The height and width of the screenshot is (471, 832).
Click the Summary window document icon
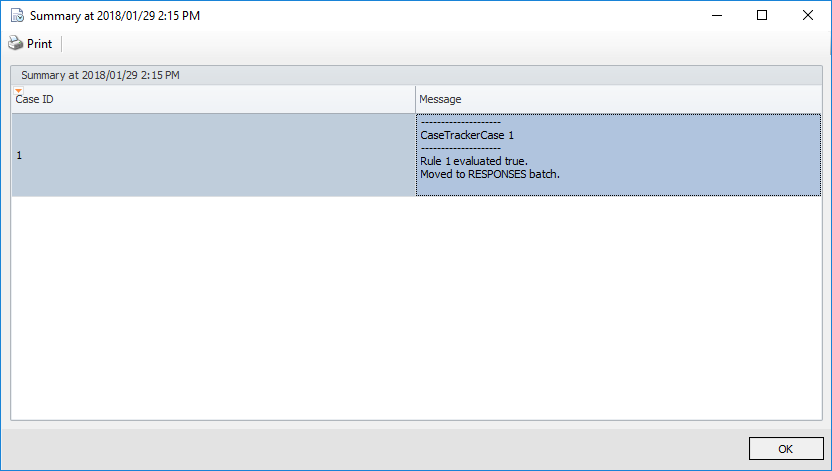coord(16,16)
